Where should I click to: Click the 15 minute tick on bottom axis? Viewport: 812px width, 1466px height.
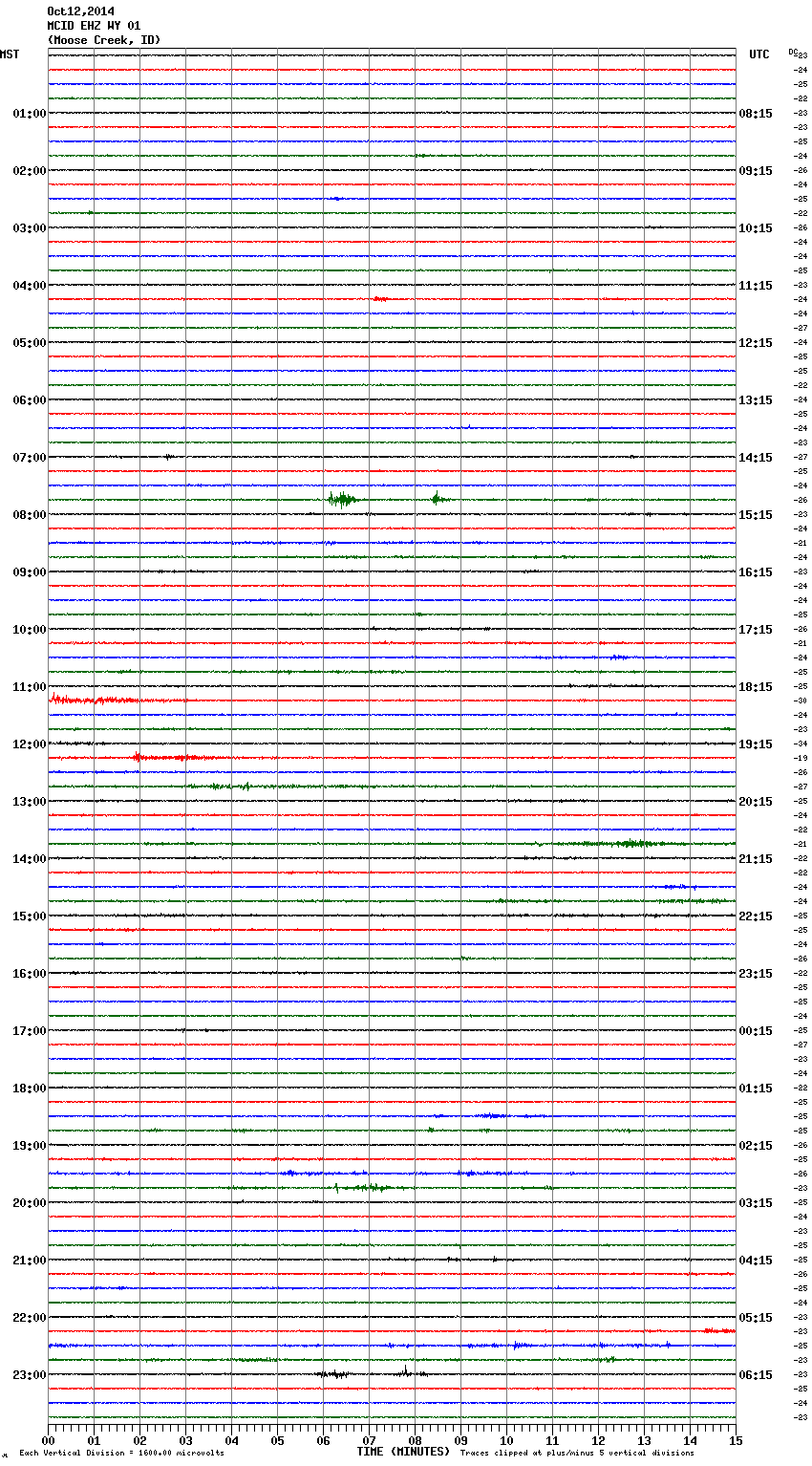[736, 1440]
